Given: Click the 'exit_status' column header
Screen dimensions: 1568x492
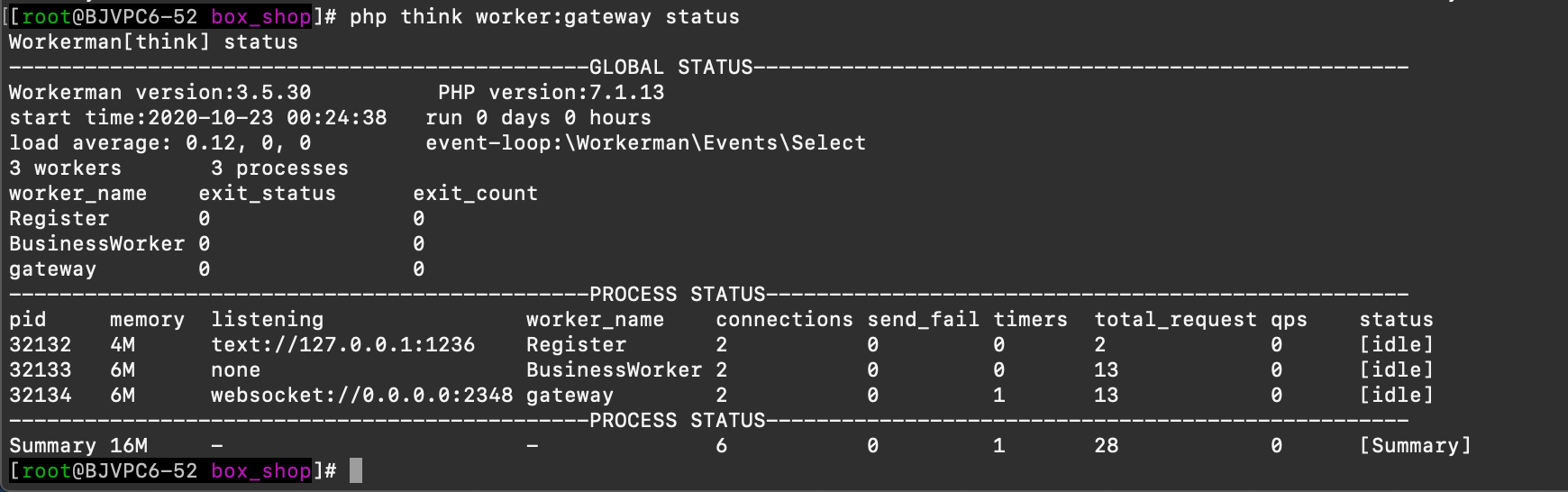Looking at the screenshot, I should coord(267,194).
